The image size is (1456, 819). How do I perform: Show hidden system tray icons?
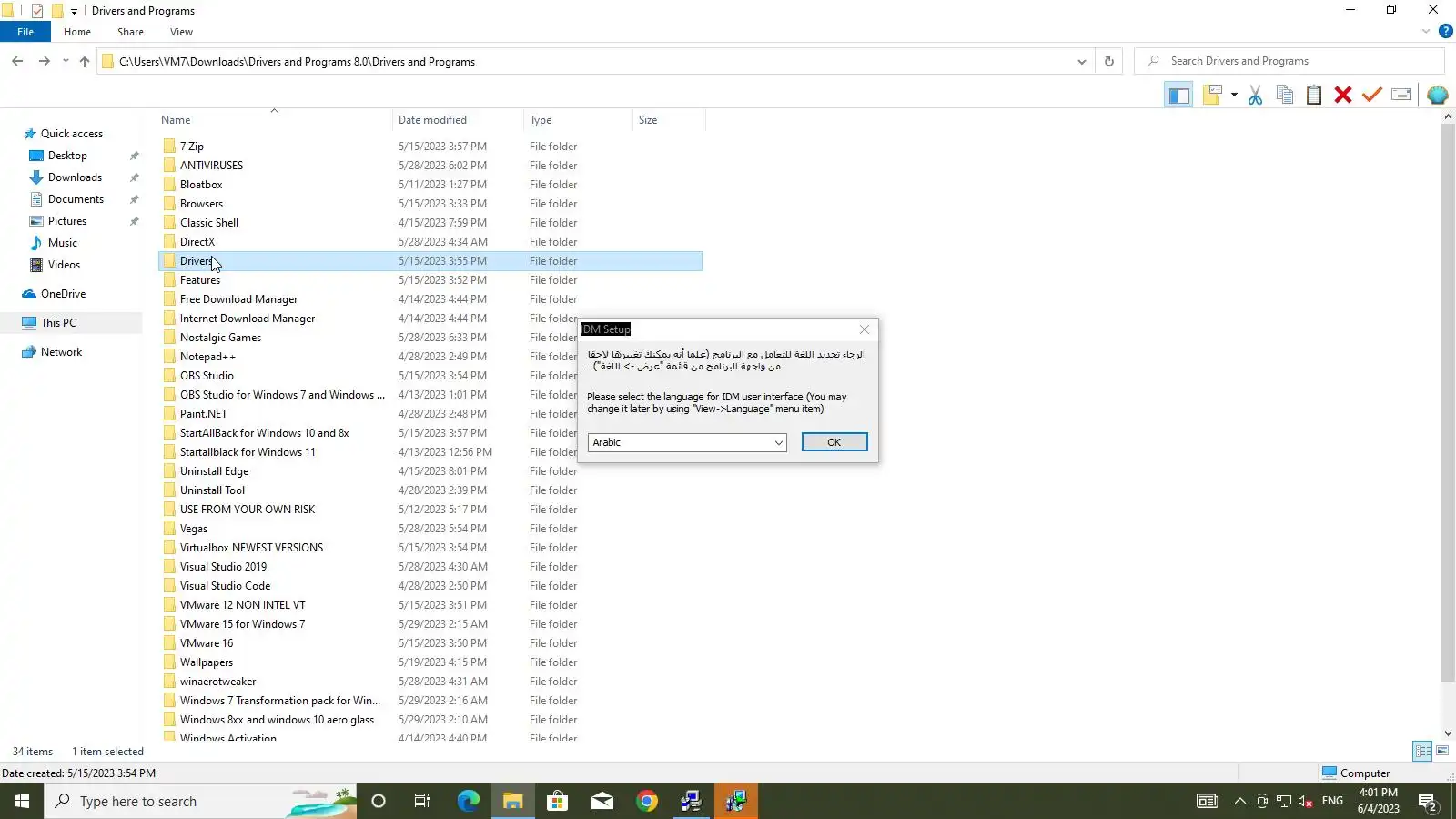tap(1239, 801)
